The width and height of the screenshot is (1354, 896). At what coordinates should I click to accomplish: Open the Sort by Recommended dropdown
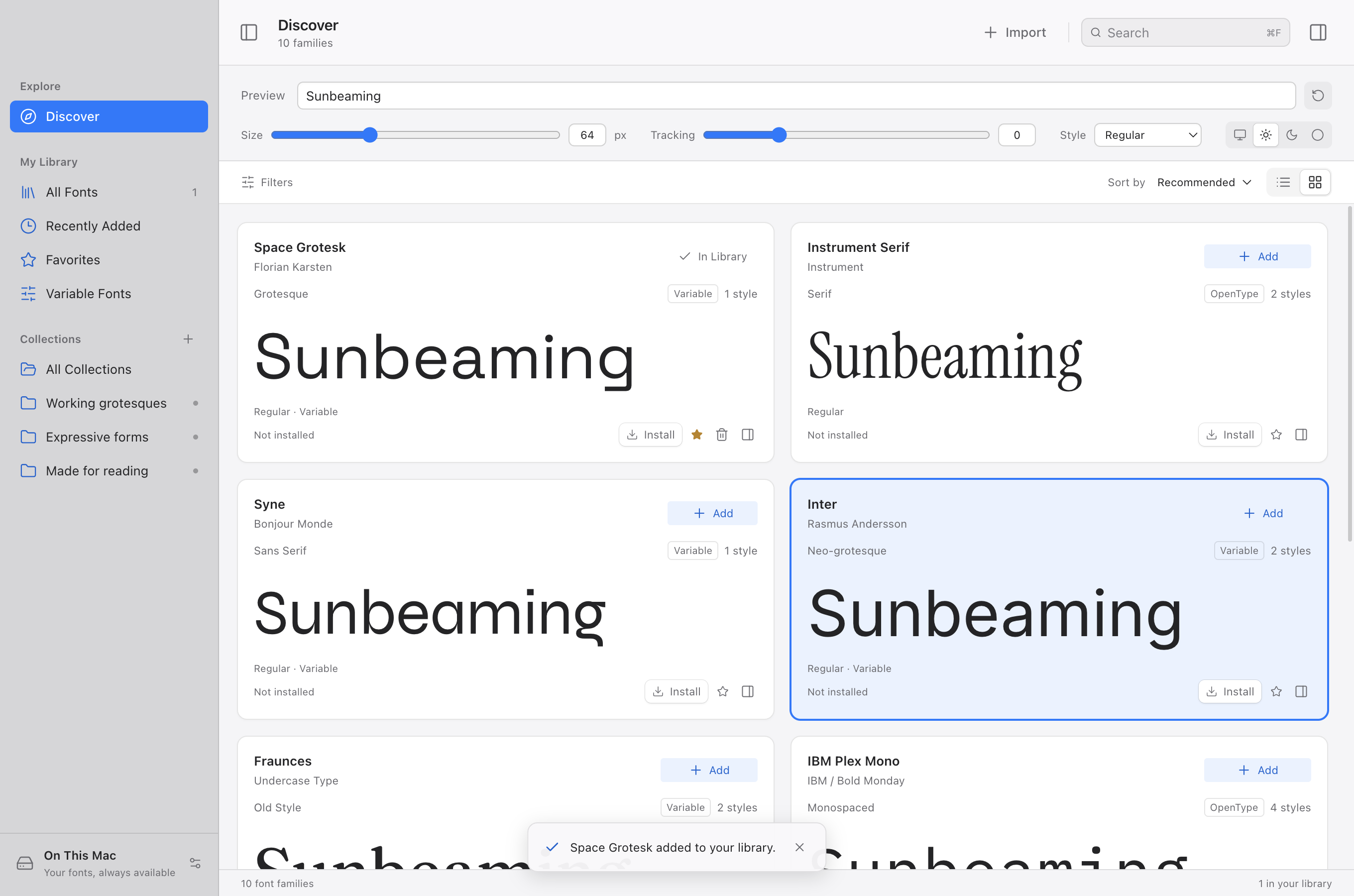pos(1204,182)
